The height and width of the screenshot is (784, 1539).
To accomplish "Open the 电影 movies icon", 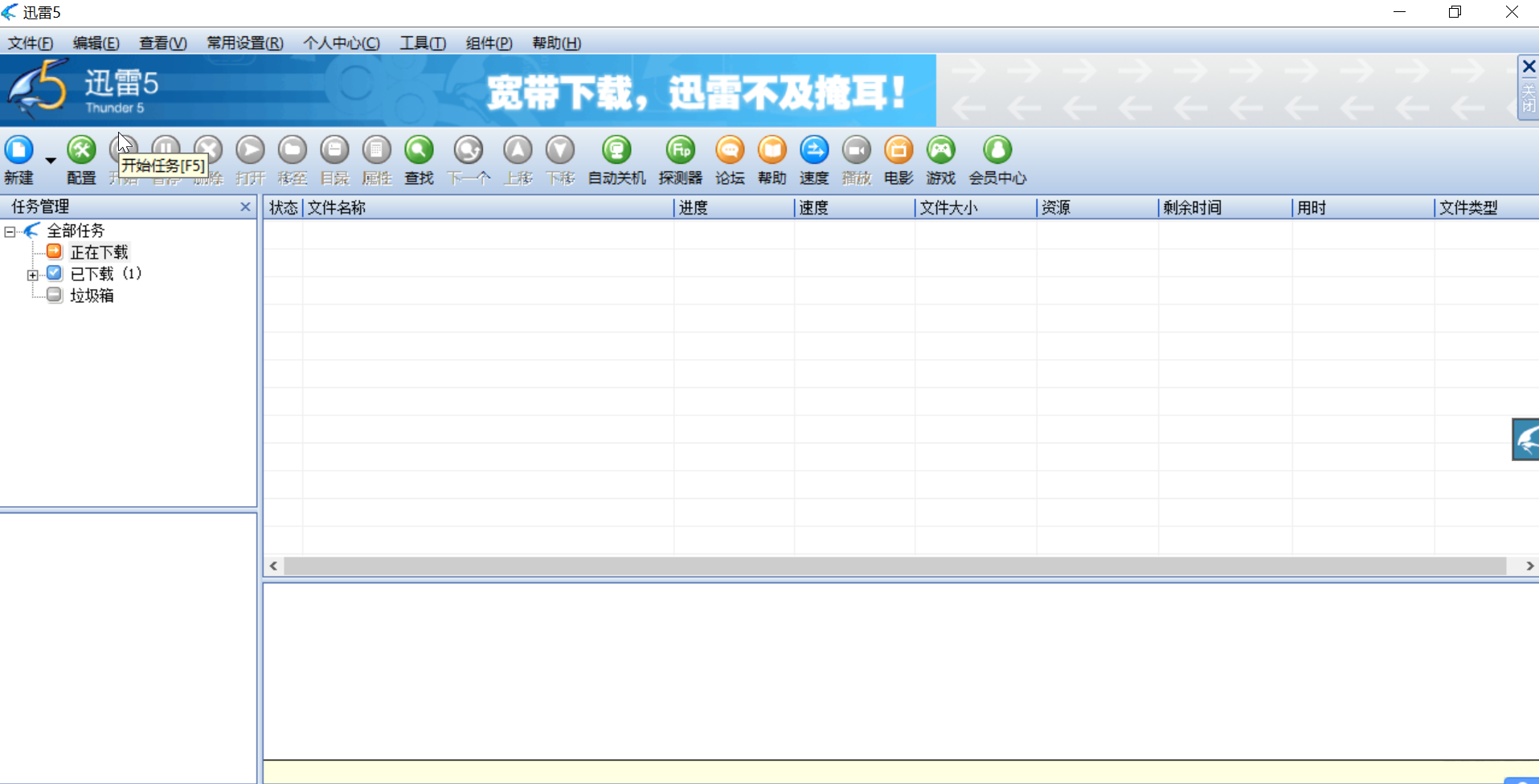I will 898,150.
